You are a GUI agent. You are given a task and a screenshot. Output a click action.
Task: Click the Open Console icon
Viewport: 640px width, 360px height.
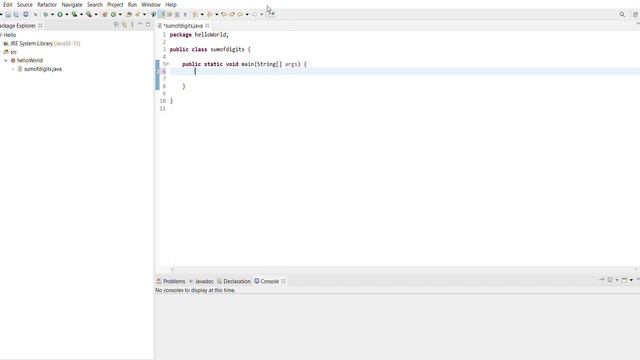point(624,280)
